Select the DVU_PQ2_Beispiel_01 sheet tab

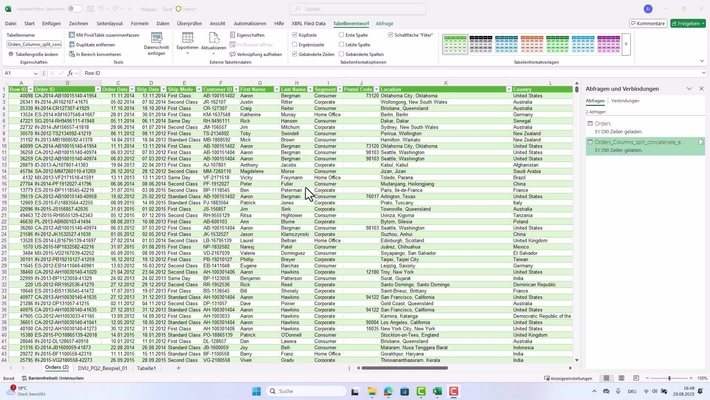click(103, 368)
